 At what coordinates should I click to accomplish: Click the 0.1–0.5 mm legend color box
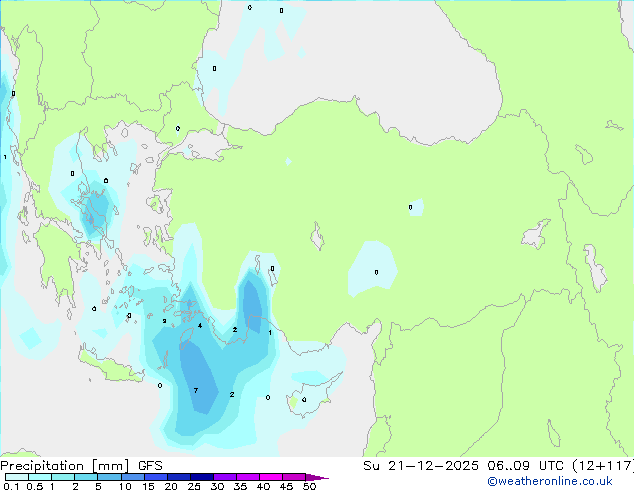click(x=17, y=477)
